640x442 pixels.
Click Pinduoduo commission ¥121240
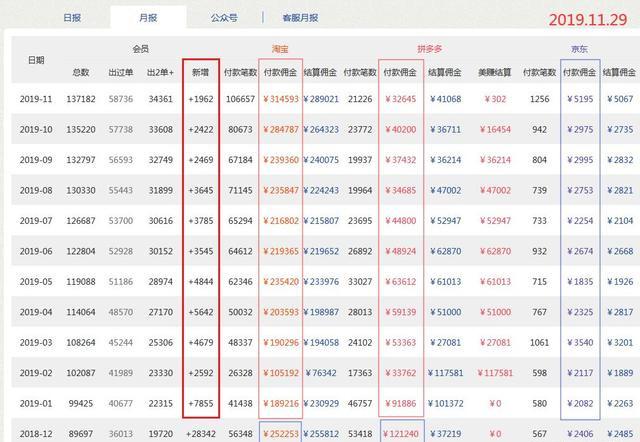pyautogui.click(x=401, y=433)
